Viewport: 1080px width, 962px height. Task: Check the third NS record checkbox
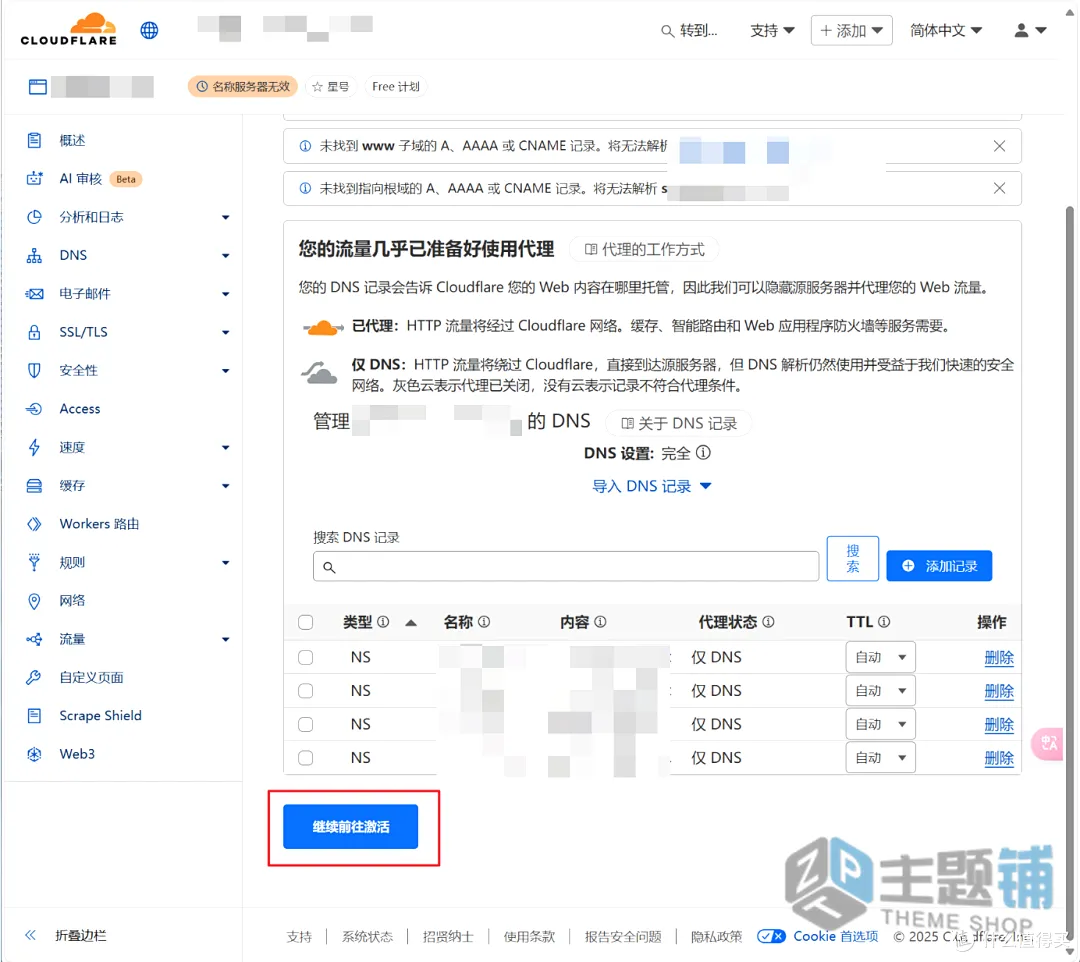306,724
